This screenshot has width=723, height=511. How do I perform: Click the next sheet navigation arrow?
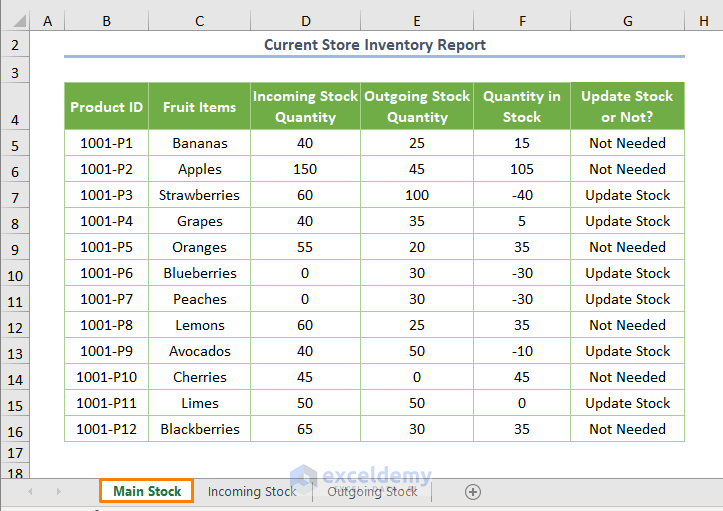[x=58, y=491]
